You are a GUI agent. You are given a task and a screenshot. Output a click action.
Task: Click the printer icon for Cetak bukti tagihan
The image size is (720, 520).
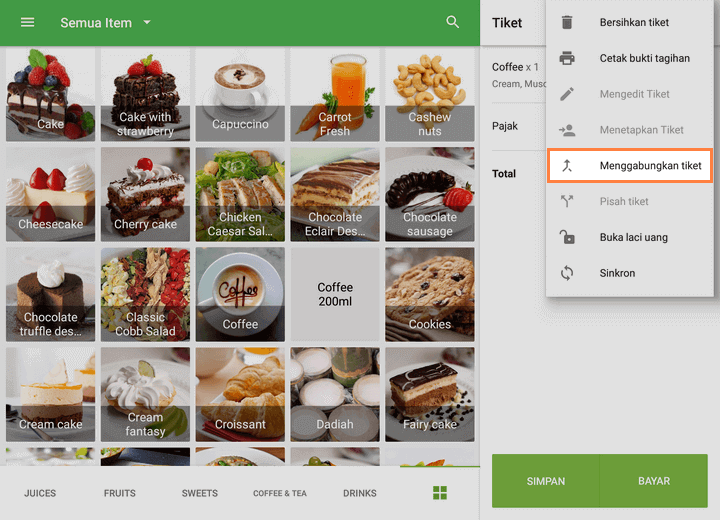click(567, 58)
